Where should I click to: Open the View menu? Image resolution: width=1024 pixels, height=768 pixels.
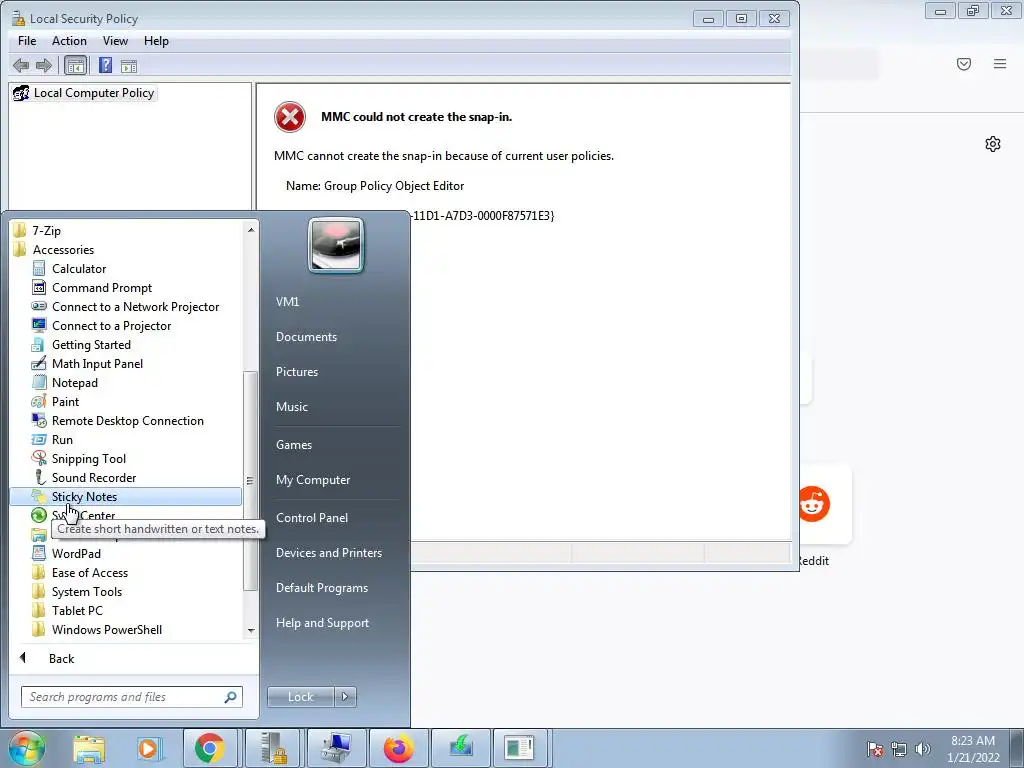click(115, 40)
